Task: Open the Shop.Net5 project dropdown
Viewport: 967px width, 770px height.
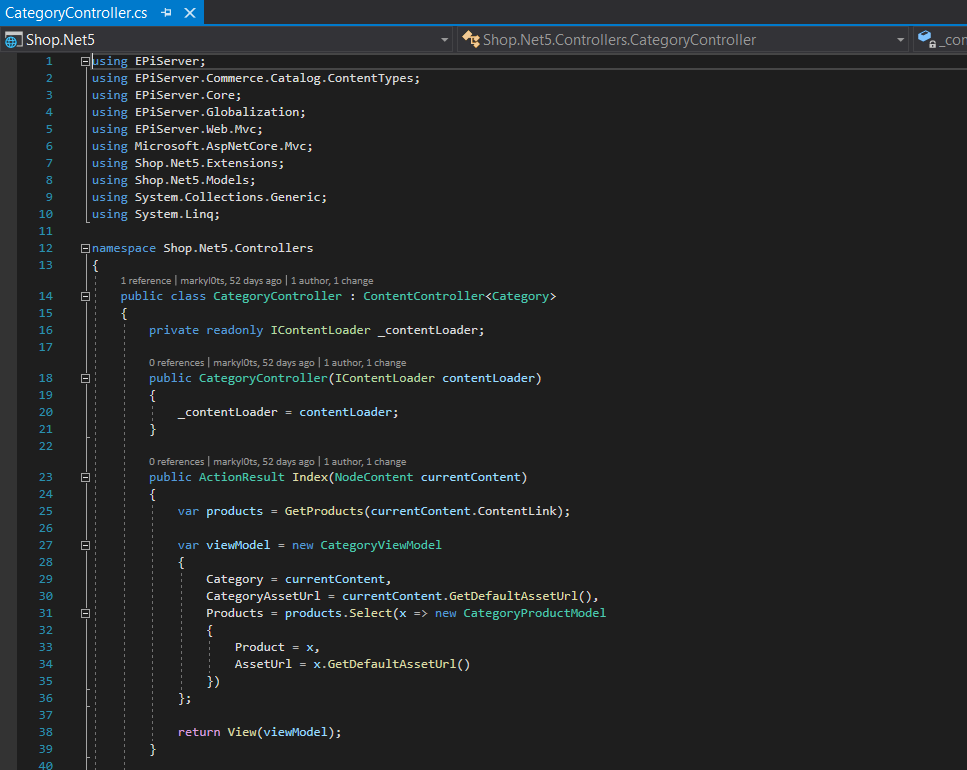Action: (x=444, y=40)
